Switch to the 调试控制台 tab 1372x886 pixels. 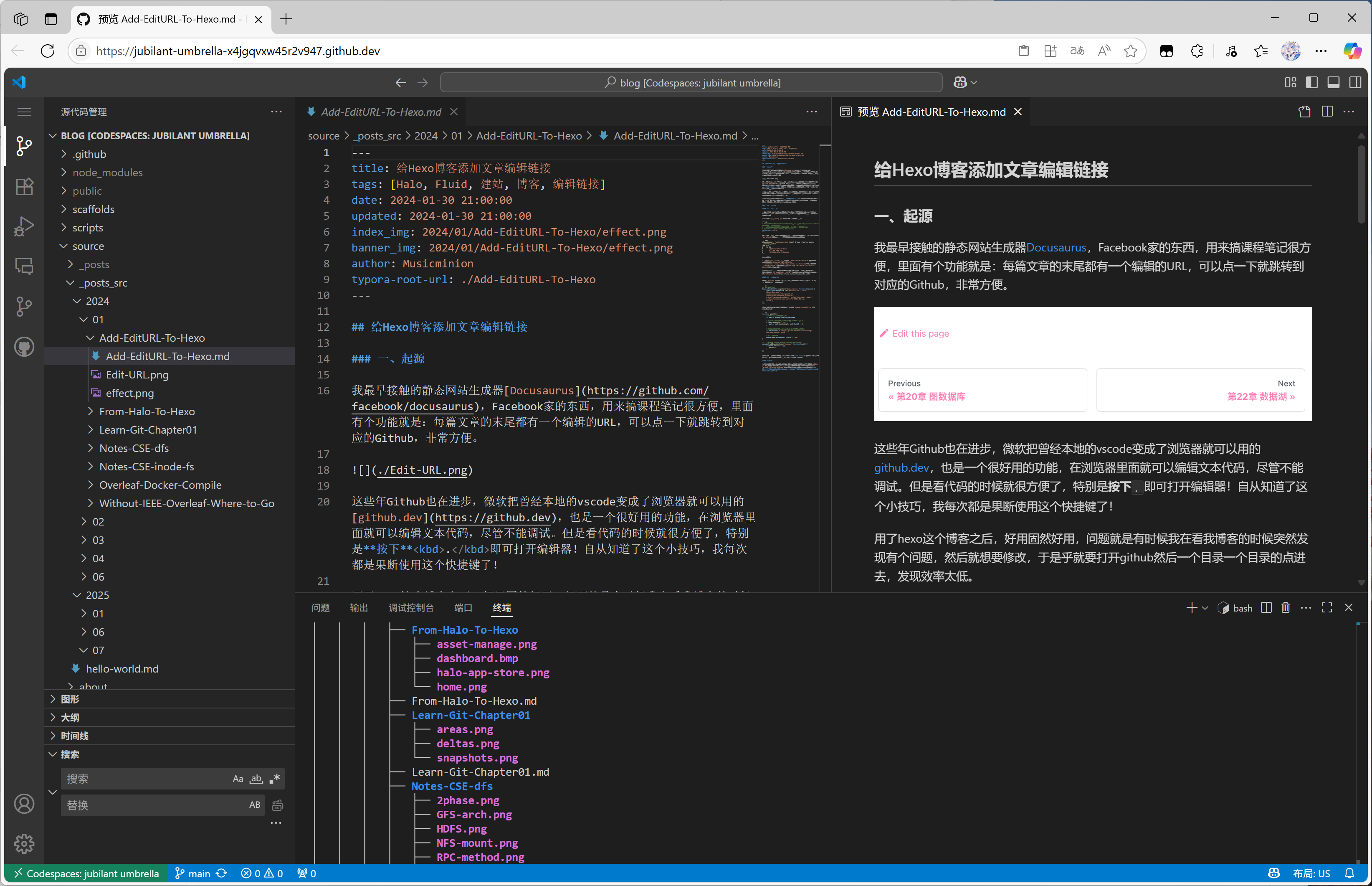click(x=411, y=607)
